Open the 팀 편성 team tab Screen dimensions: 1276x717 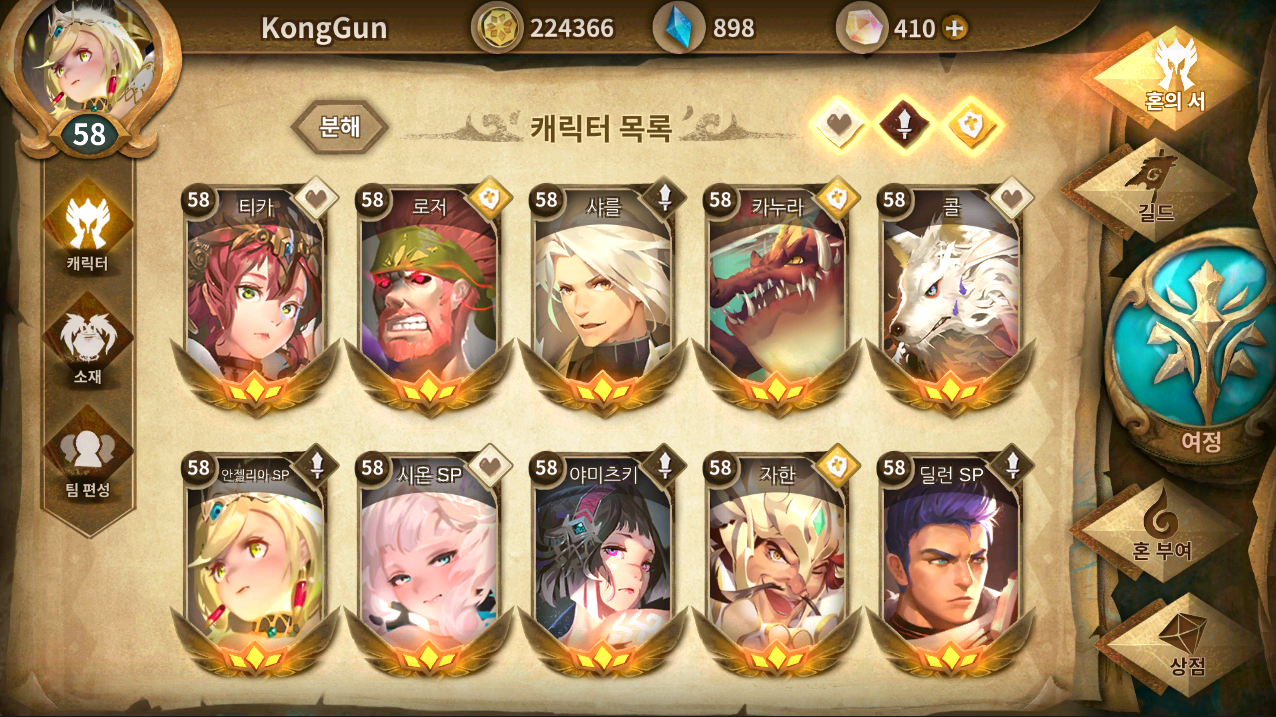pyautogui.click(x=88, y=456)
